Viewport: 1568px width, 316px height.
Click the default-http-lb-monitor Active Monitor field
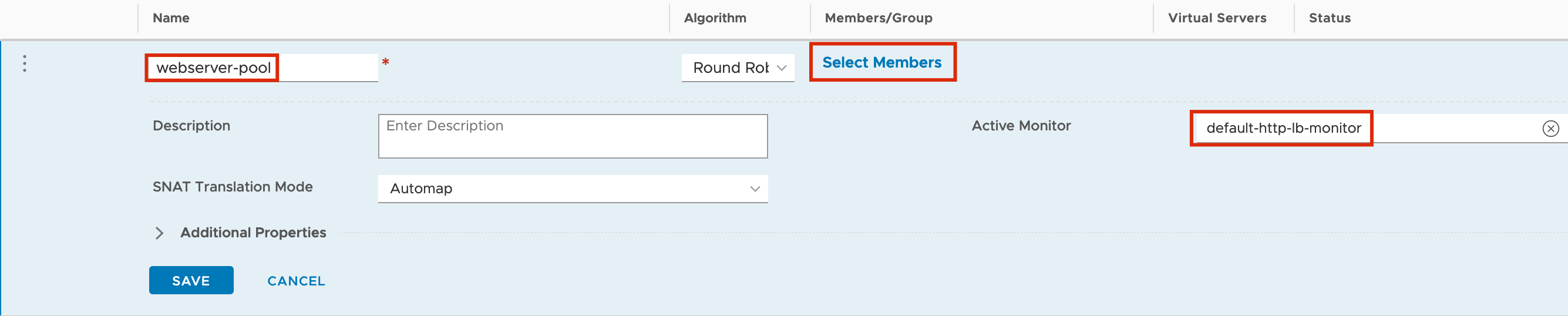pyautogui.click(x=1379, y=129)
